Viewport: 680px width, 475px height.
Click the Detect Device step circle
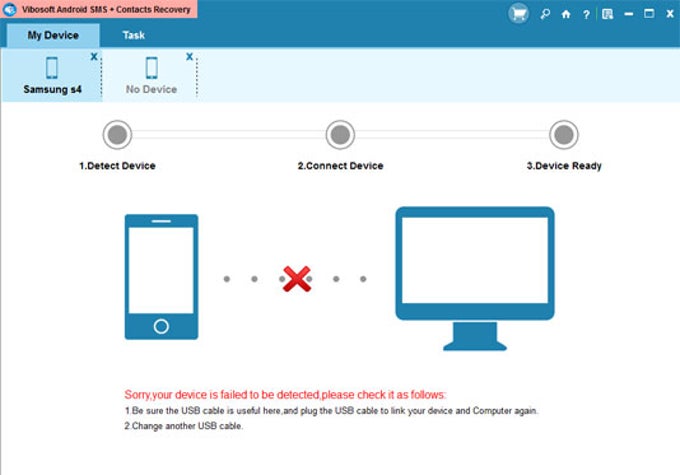[x=117, y=134]
